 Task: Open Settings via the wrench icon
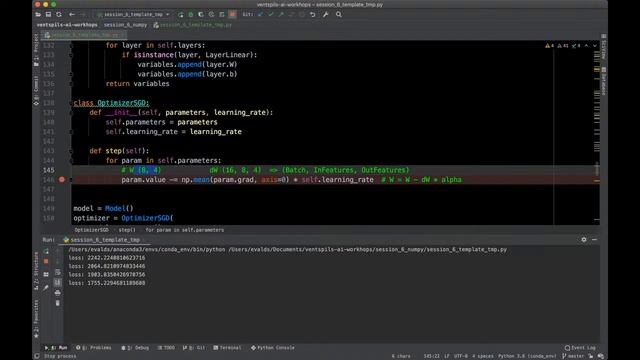point(325,14)
